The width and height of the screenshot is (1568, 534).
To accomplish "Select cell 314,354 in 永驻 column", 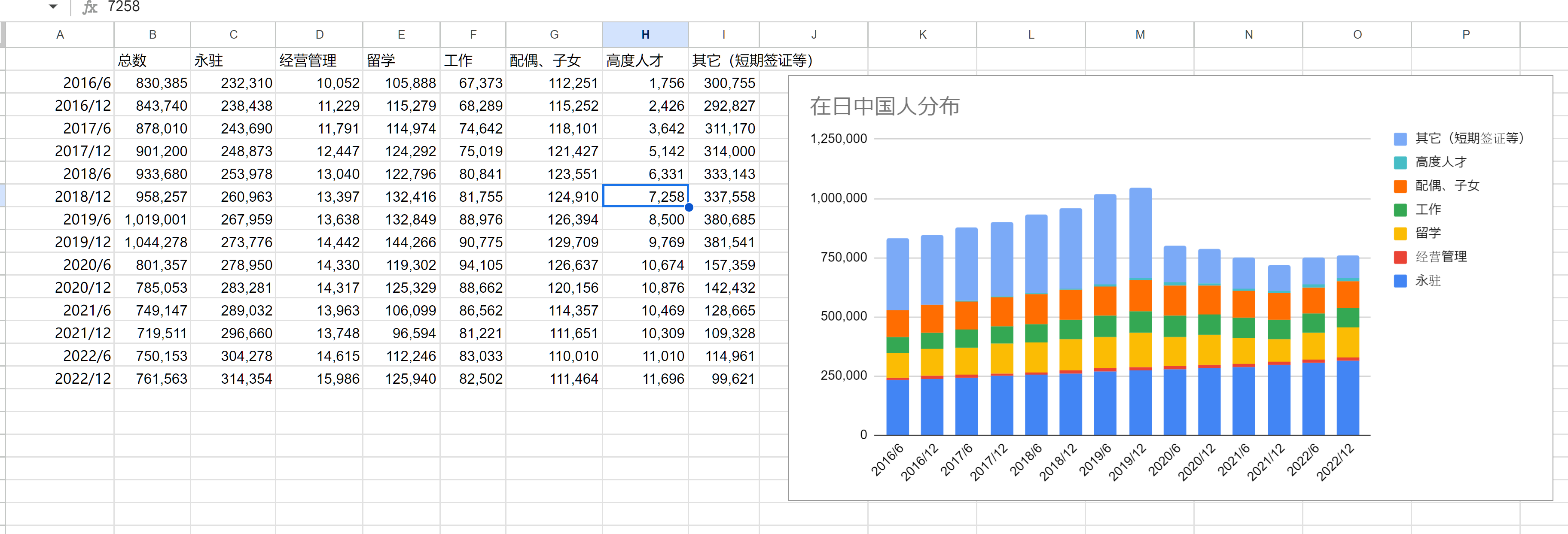I will tap(233, 378).
